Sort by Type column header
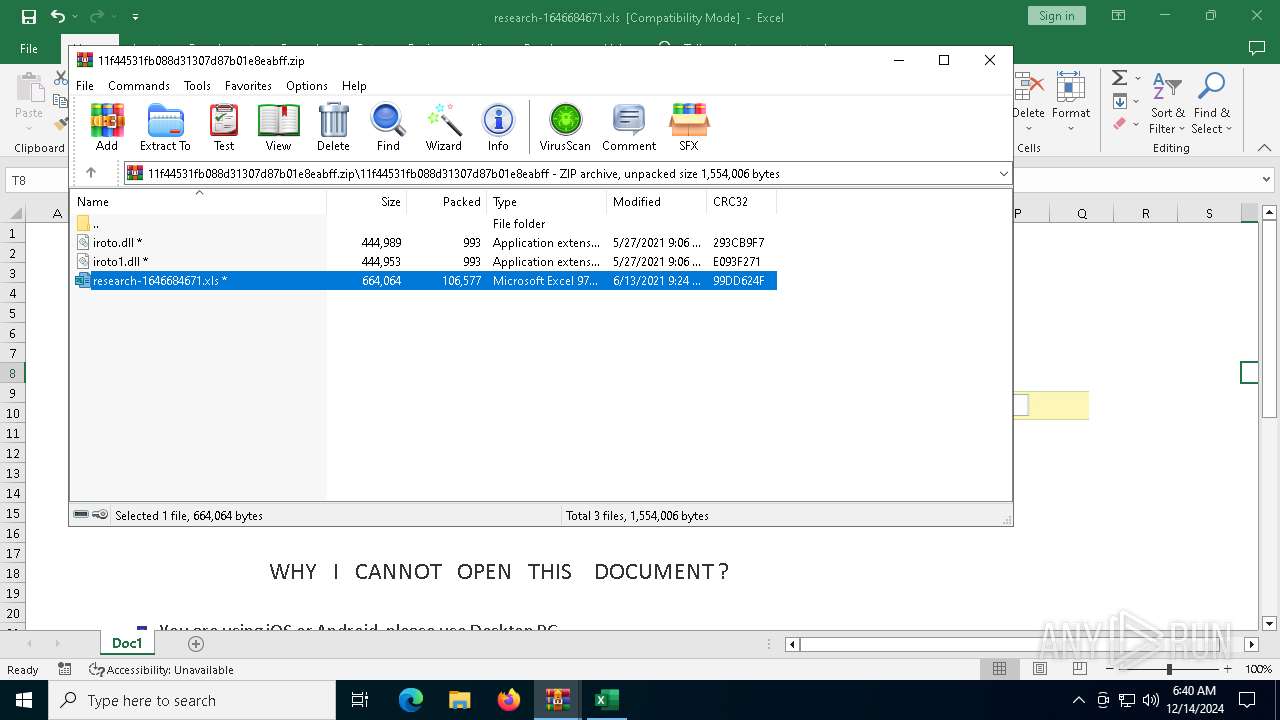Viewport: 1280px width, 720px height. tap(546, 201)
